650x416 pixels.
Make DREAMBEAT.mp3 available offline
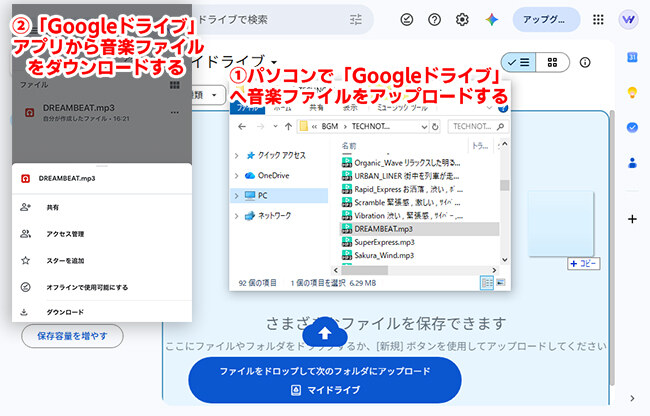click(102, 287)
